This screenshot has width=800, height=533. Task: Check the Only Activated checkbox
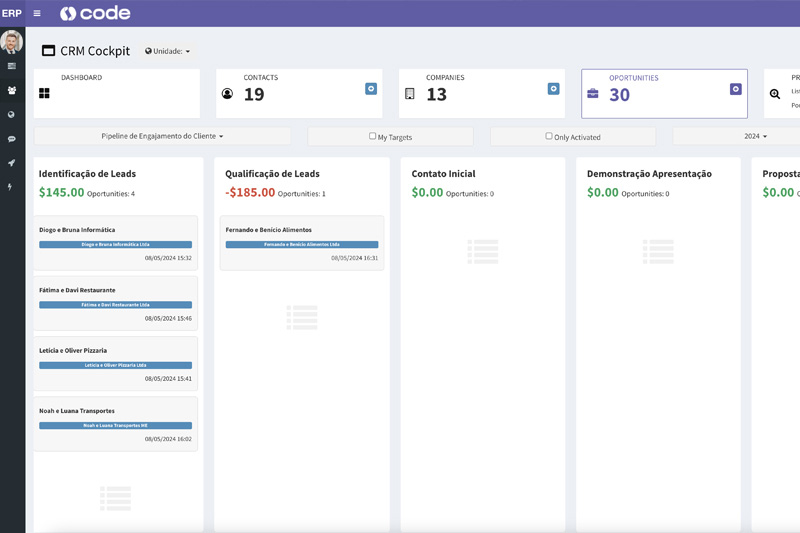coord(548,136)
